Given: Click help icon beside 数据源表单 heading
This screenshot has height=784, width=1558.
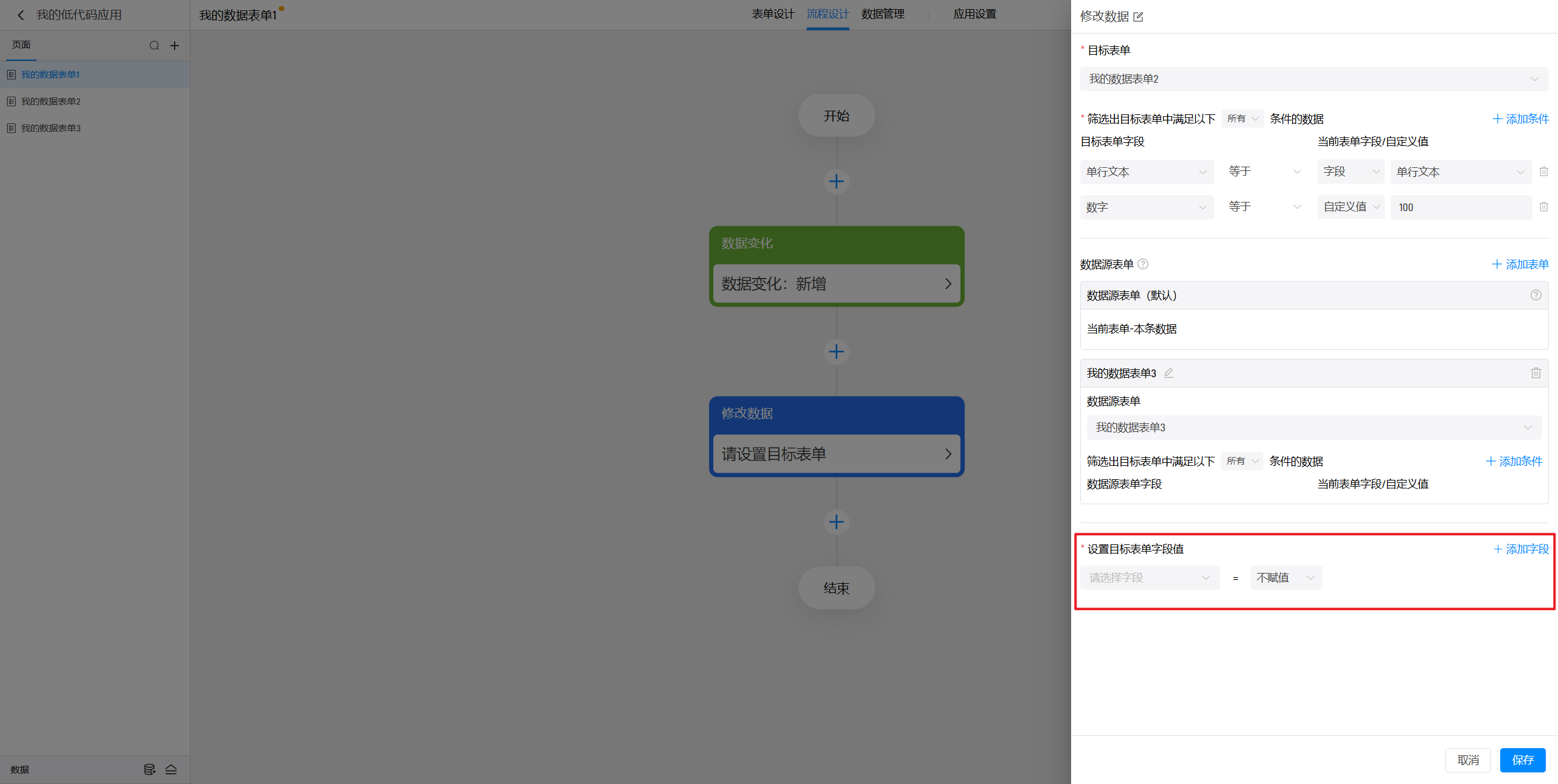Looking at the screenshot, I should [x=1143, y=264].
